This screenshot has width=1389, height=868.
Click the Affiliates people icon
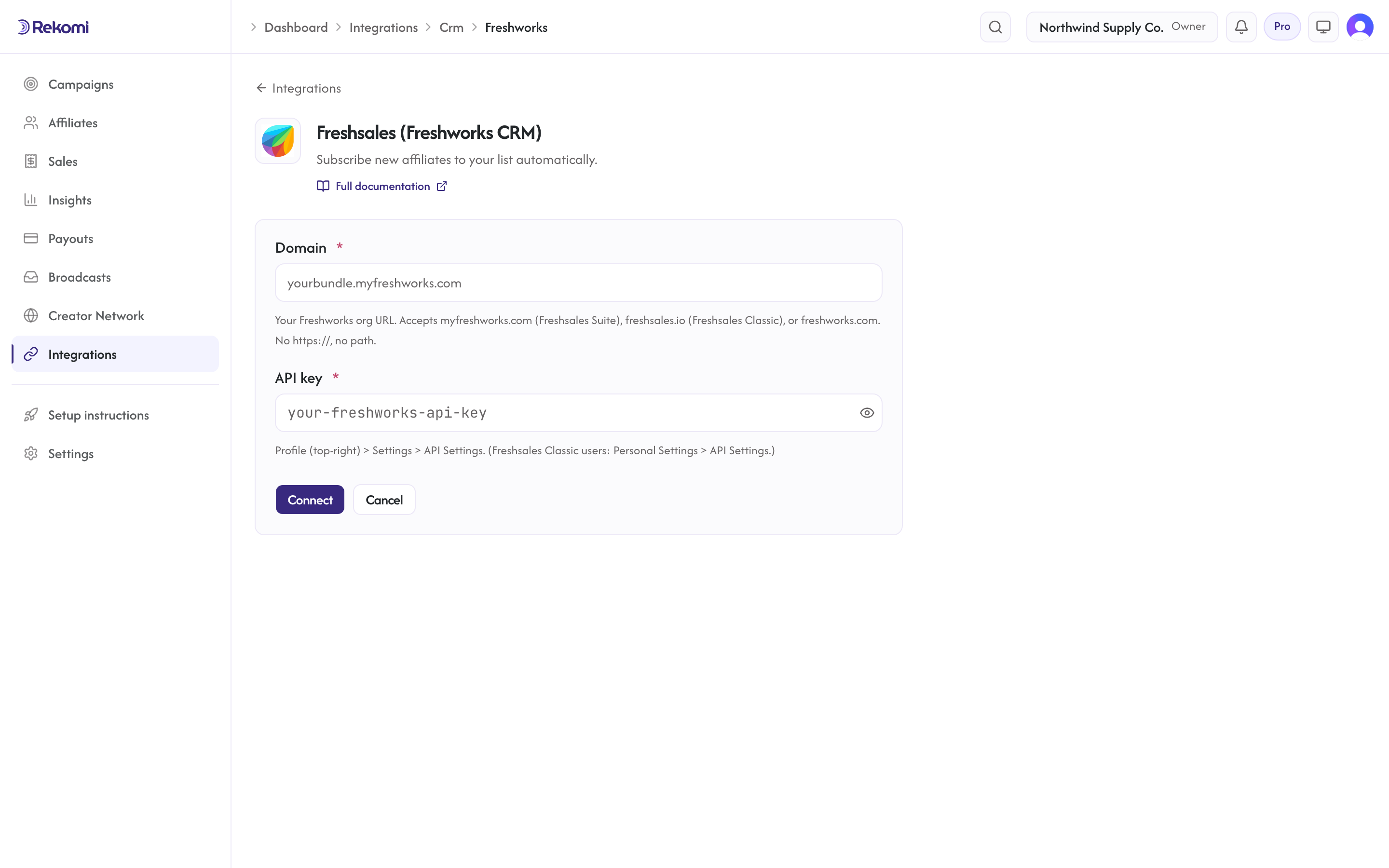[31, 123]
